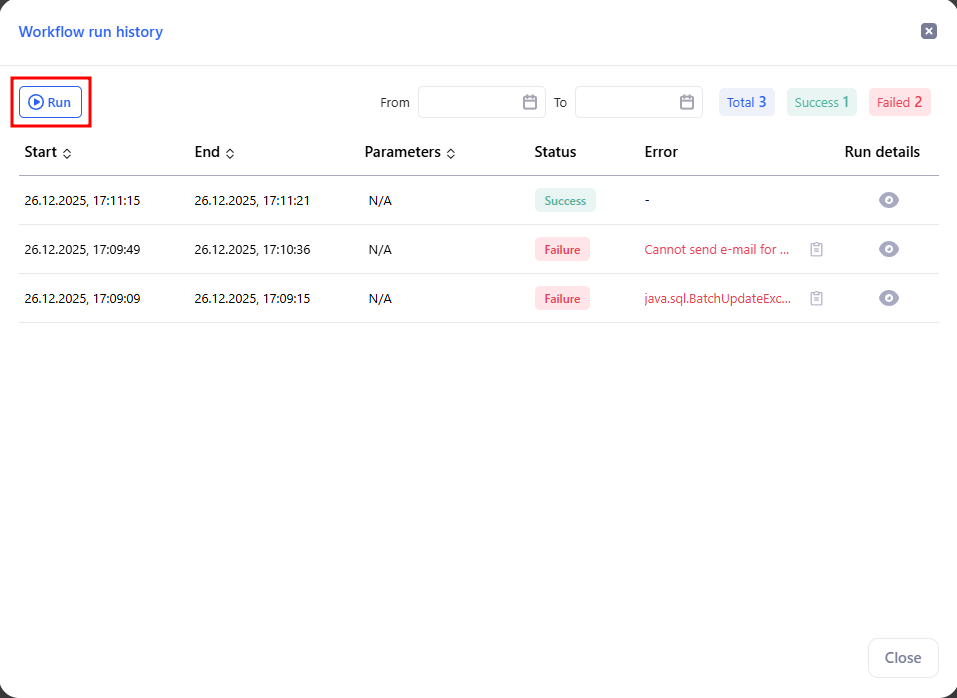The width and height of the screenshot is (957, 698).
Task: Click inside the From date input field
Action: (470, 101)
